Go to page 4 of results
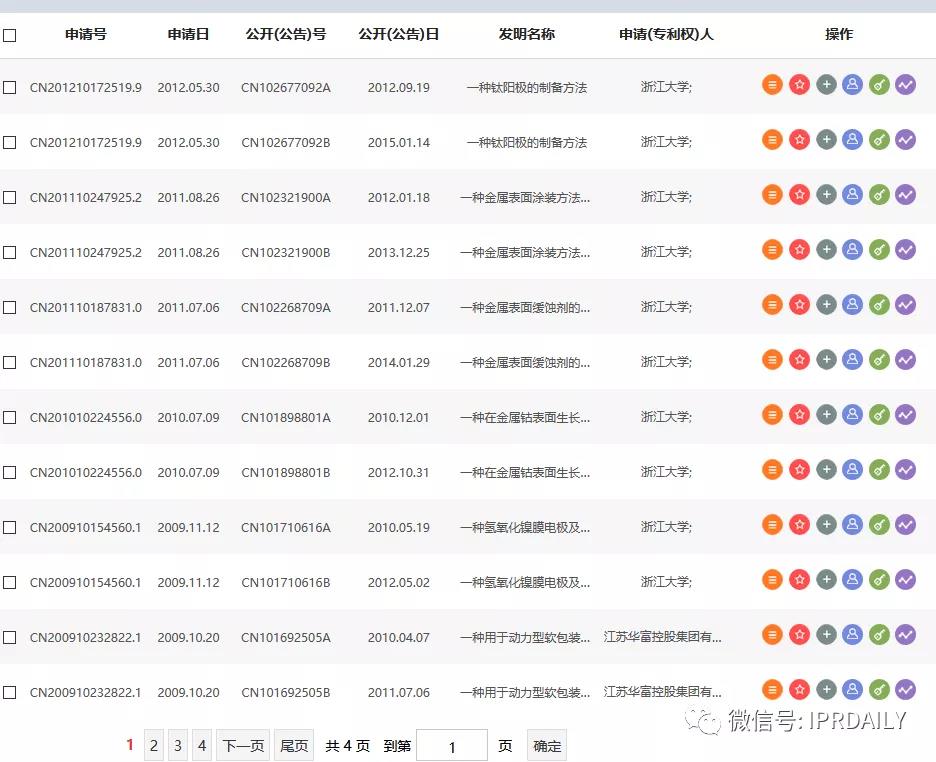936x762 pixels. click(x=202, y=745)
